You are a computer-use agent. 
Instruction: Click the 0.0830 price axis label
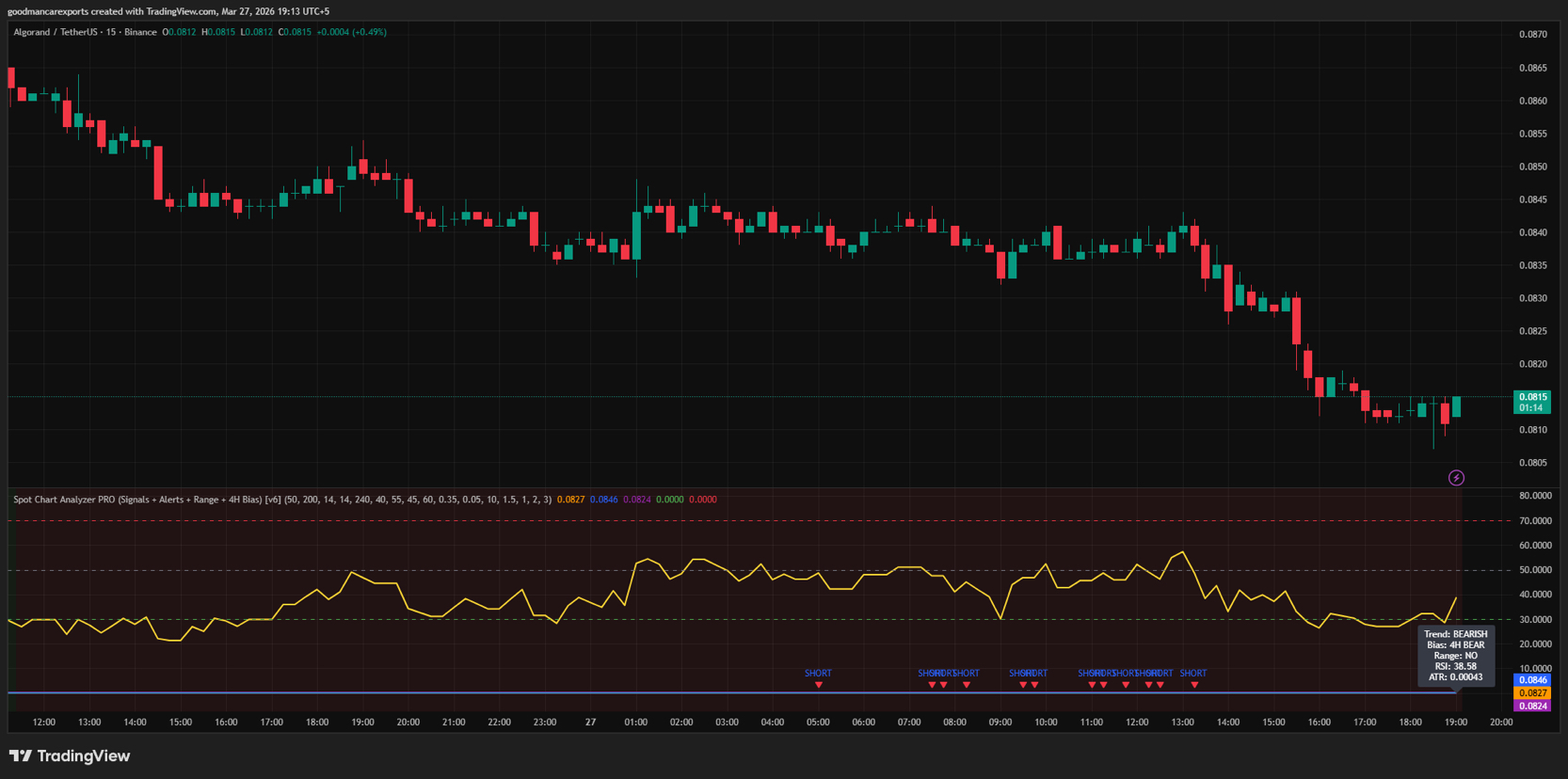(1533, 298)
